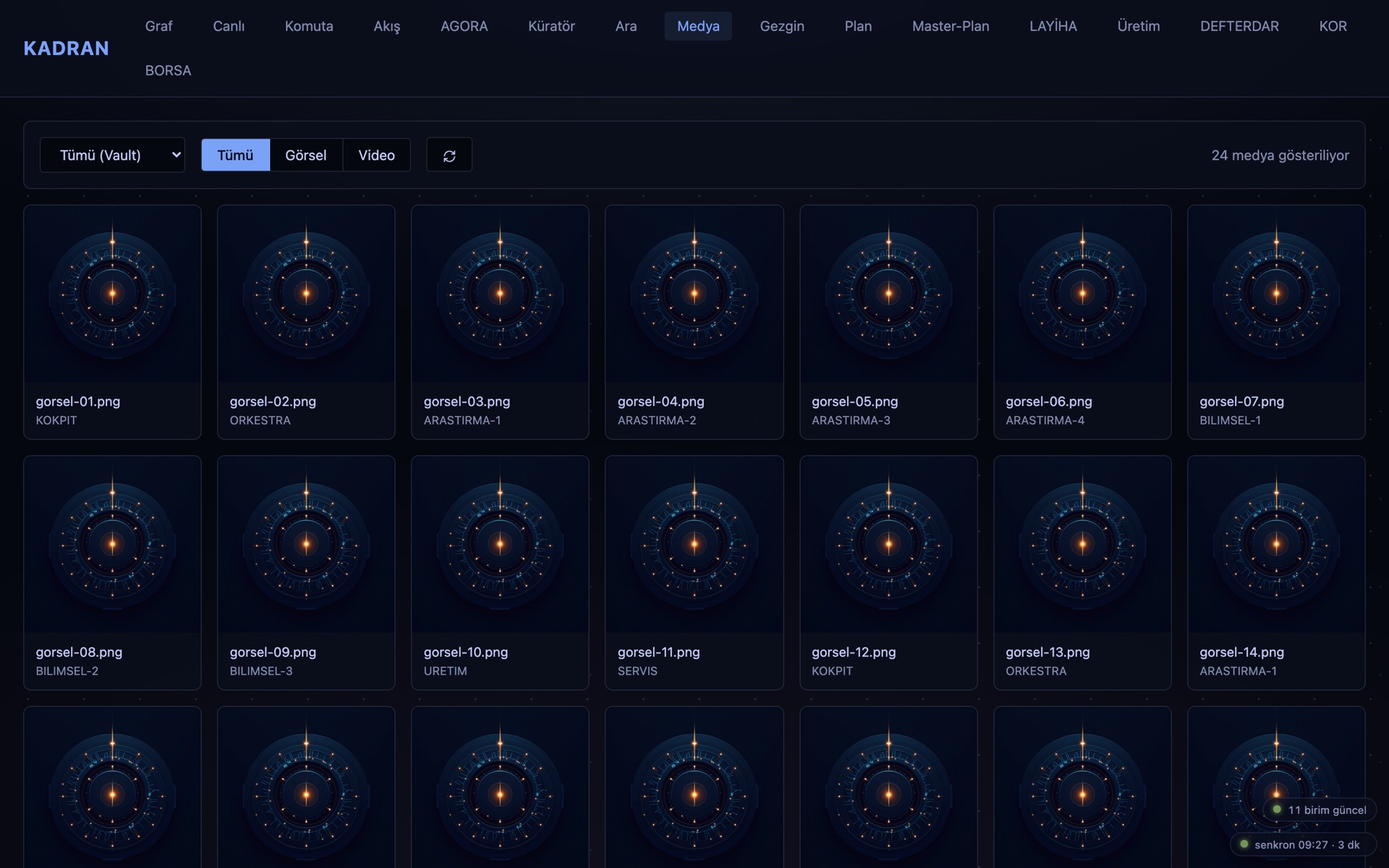Screen dimensions: 1389x868
Task: Go to the Komuta tab
Action: tap(309, 26)
